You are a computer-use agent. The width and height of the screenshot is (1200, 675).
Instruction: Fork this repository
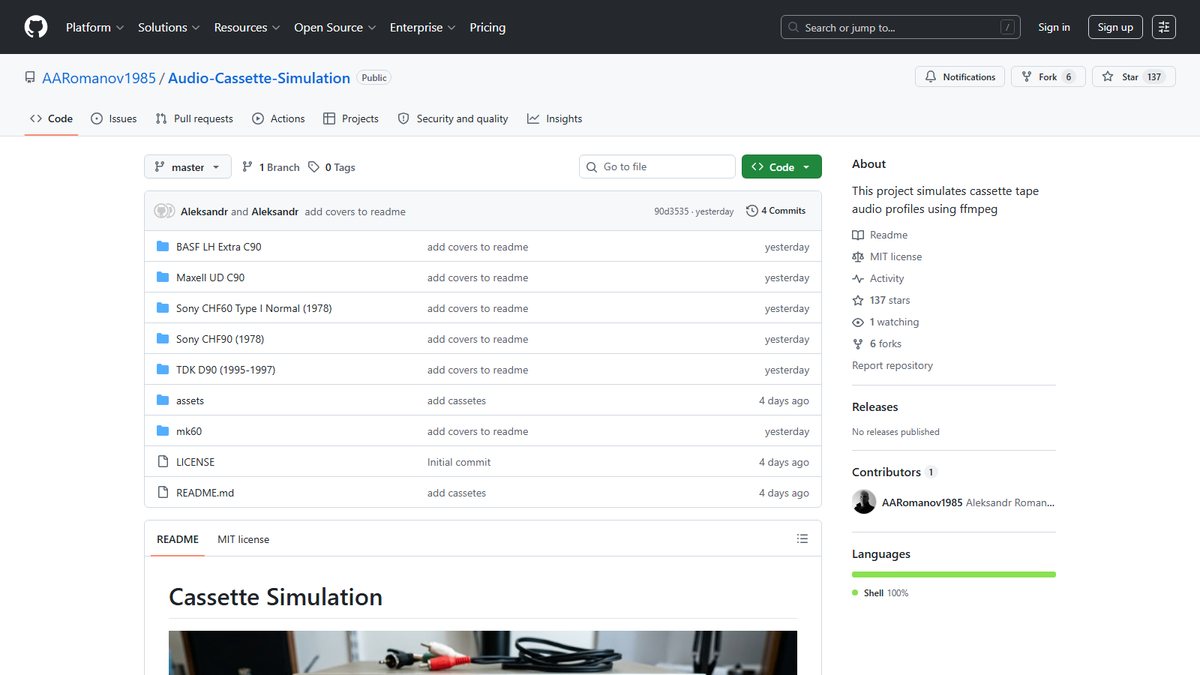point(1048,77)
